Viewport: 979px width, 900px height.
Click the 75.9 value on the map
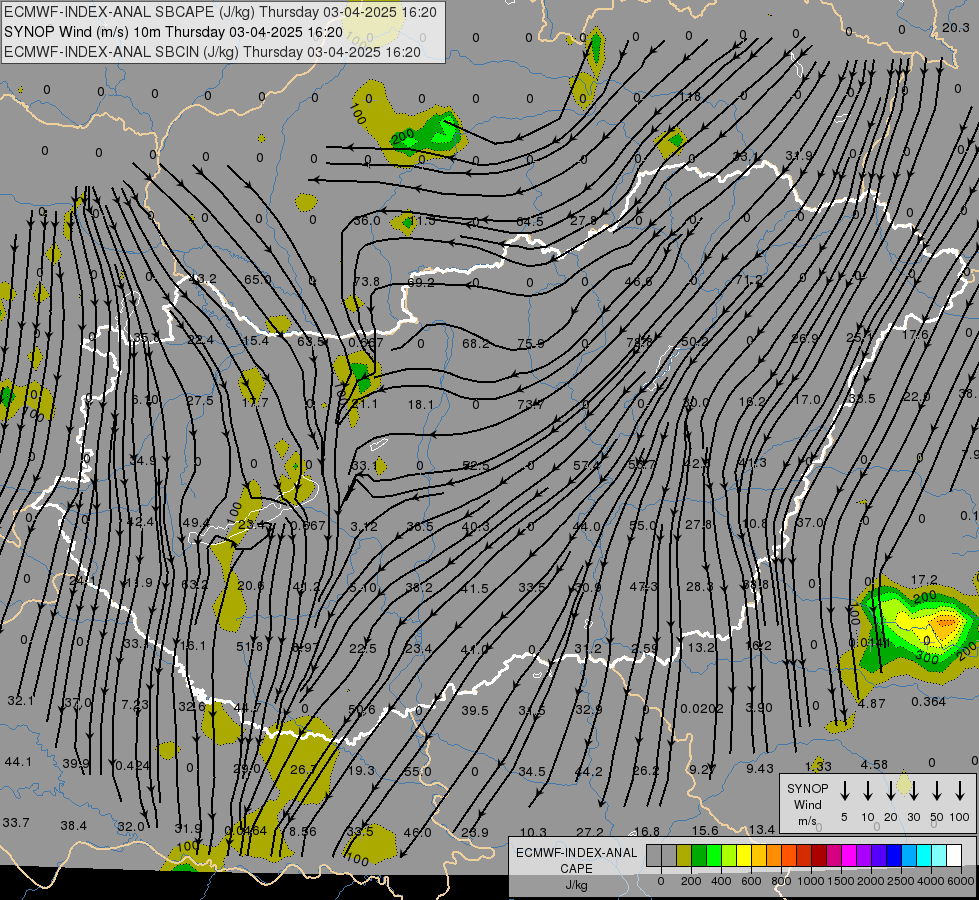click(x=531, y=344)
